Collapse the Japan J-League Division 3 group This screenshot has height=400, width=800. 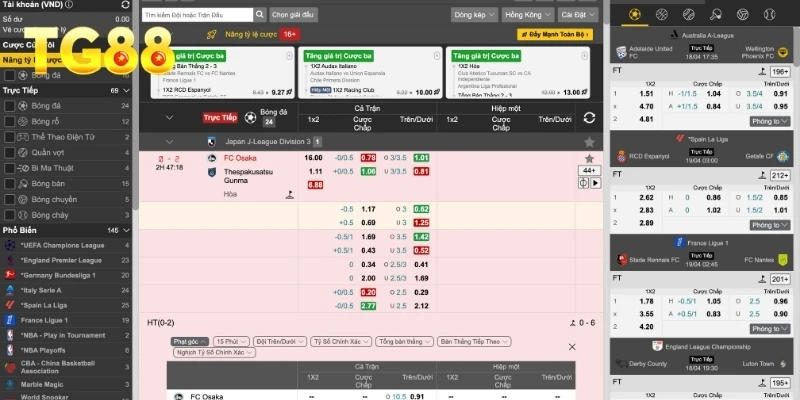point(169,142)
